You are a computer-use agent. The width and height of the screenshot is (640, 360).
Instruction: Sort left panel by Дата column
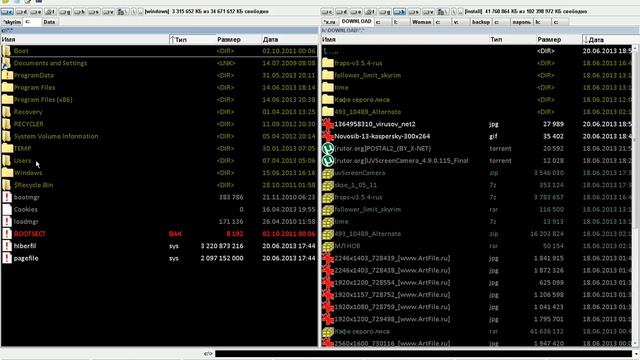point(290,40)
